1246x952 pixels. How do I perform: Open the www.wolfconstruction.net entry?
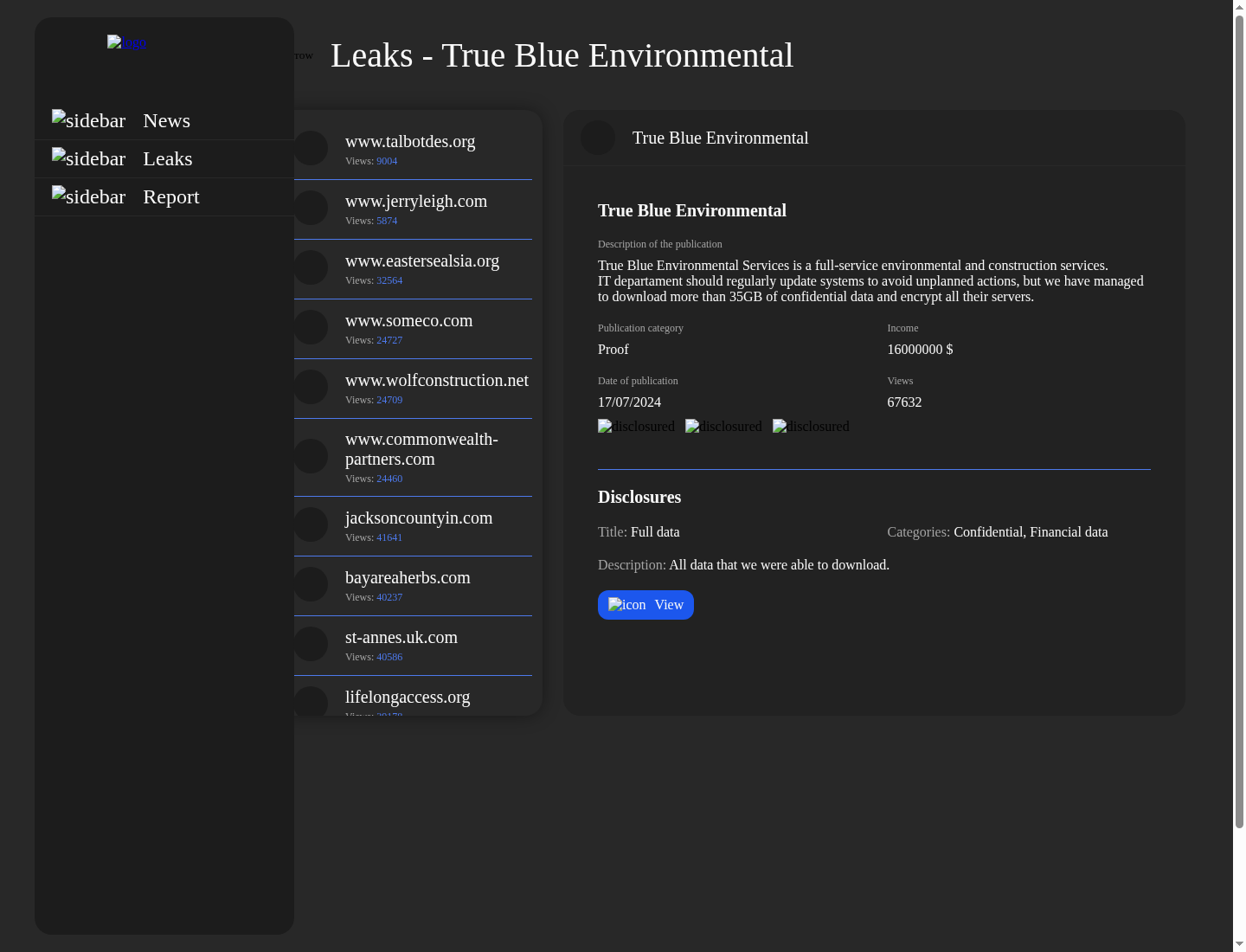tap(413, 389)
